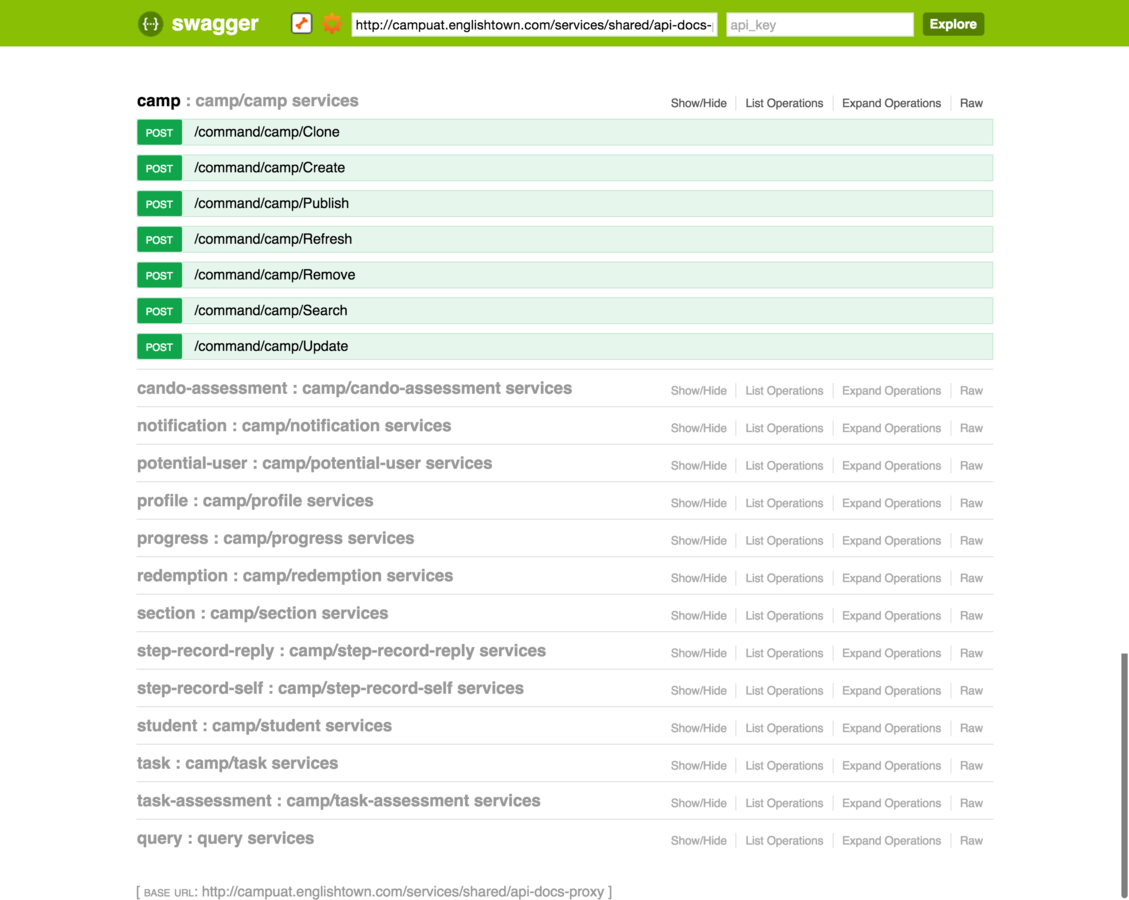This screenshot has height=900, width=1129.
Task: Open Raw for camp services
Action: (971, 103)
